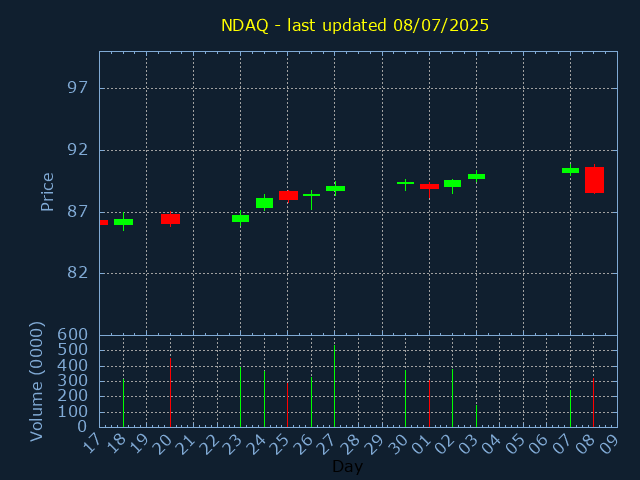
Task: Select the day-axis label 04
Action: (x=492, y=444)
